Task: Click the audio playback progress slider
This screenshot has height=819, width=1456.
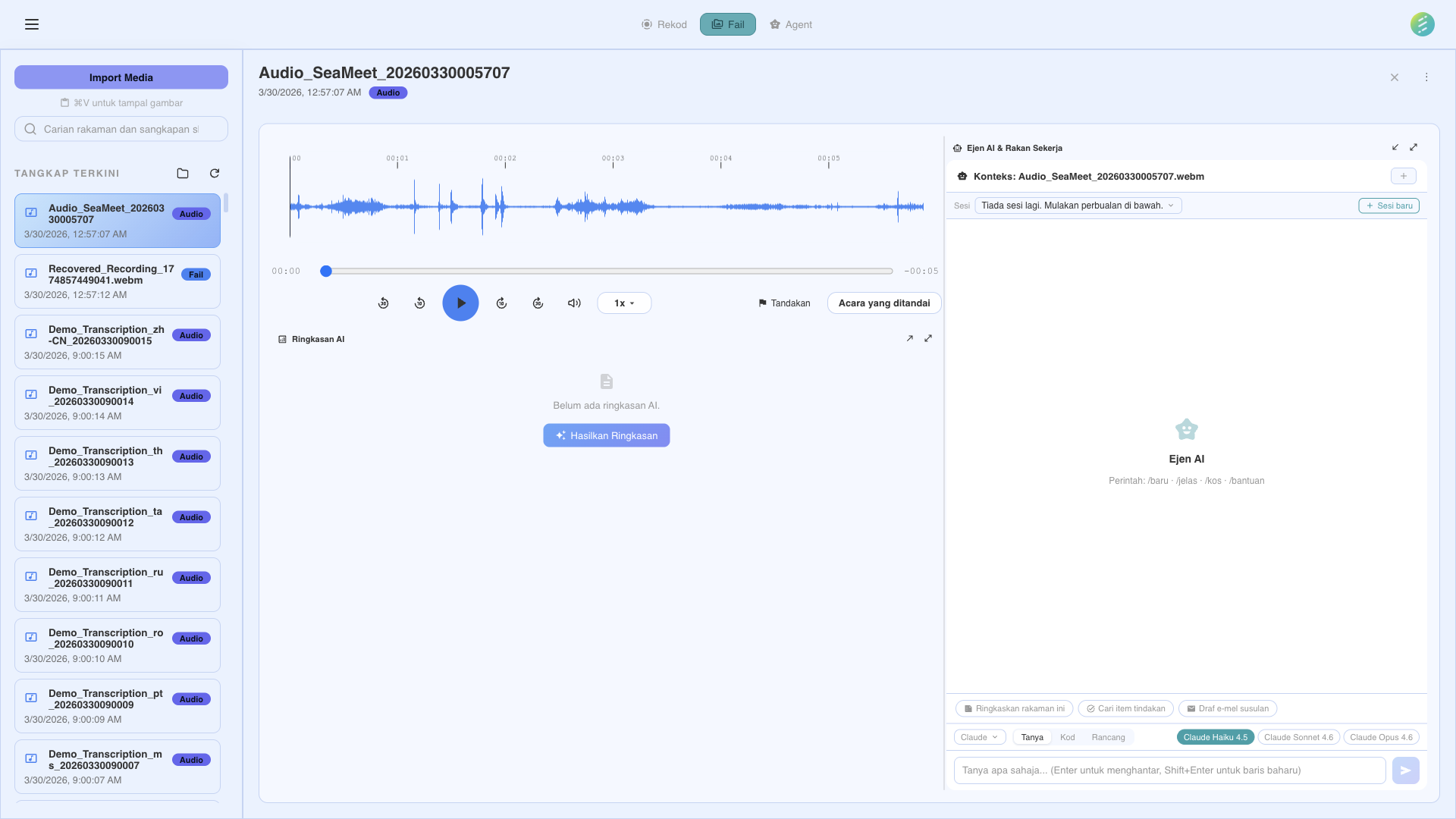Action: click(609, 271)
